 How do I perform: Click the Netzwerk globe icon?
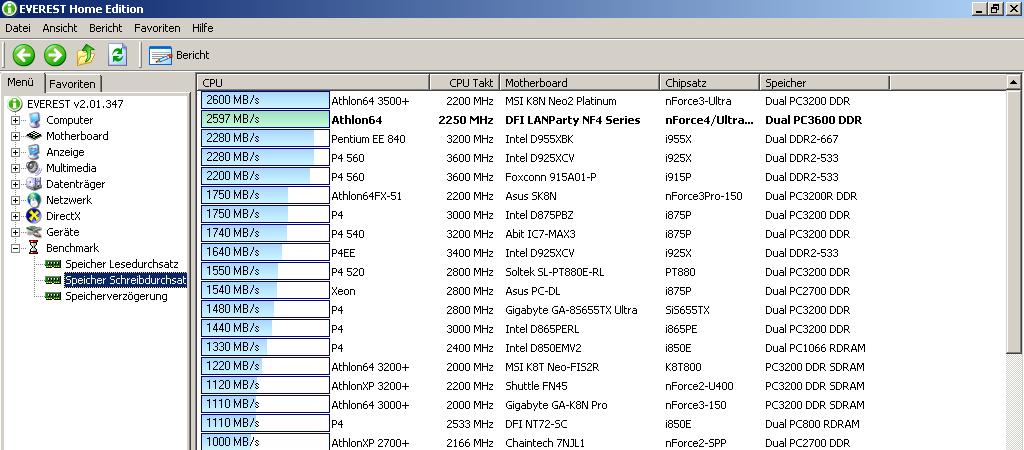34,200
